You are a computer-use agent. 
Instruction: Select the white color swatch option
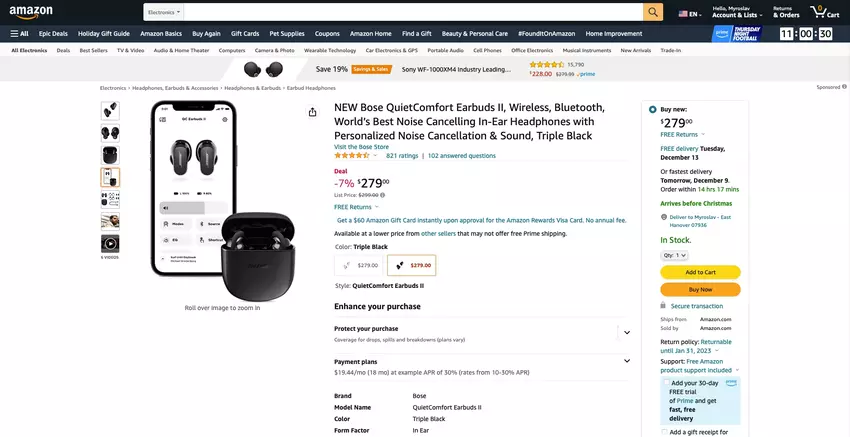359,265
